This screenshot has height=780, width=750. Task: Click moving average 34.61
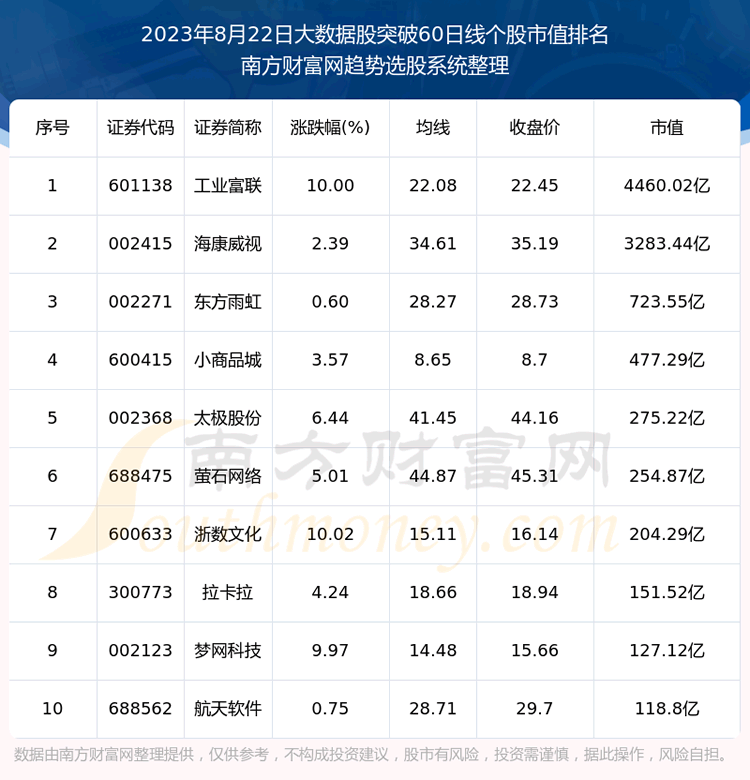pyautogui.click(x=433, y=244)
